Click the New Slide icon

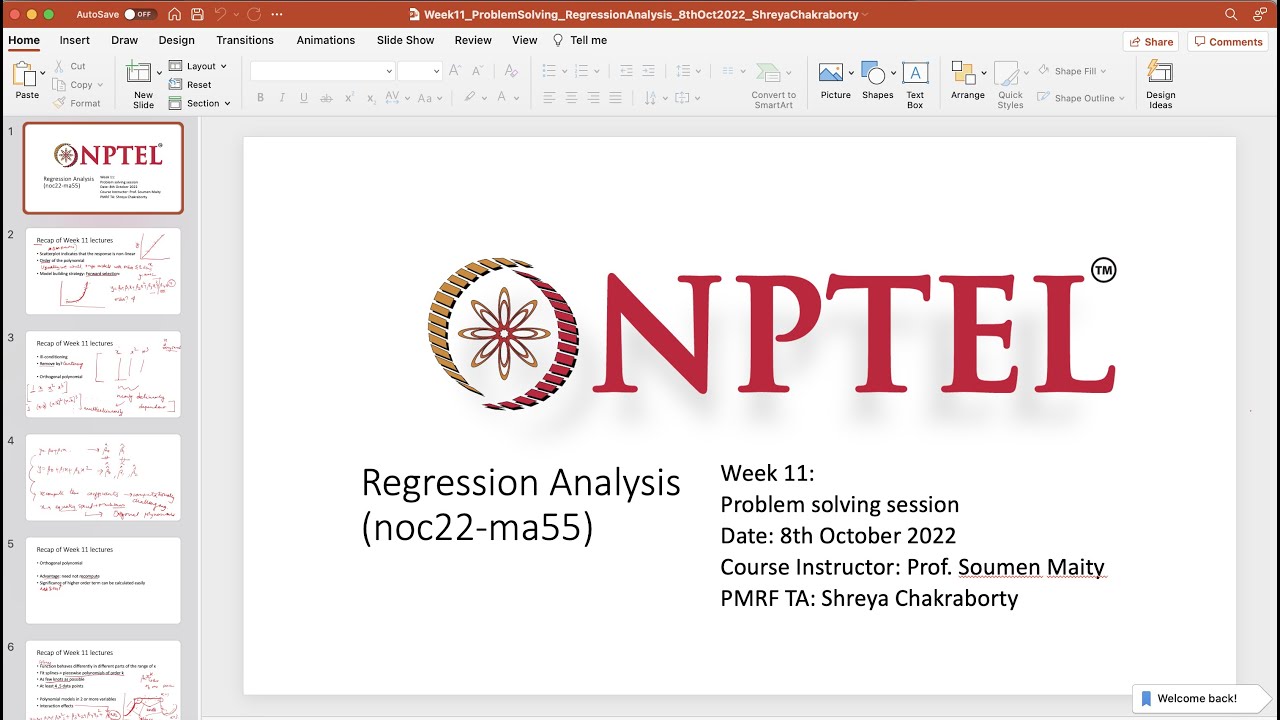point(139,73)
